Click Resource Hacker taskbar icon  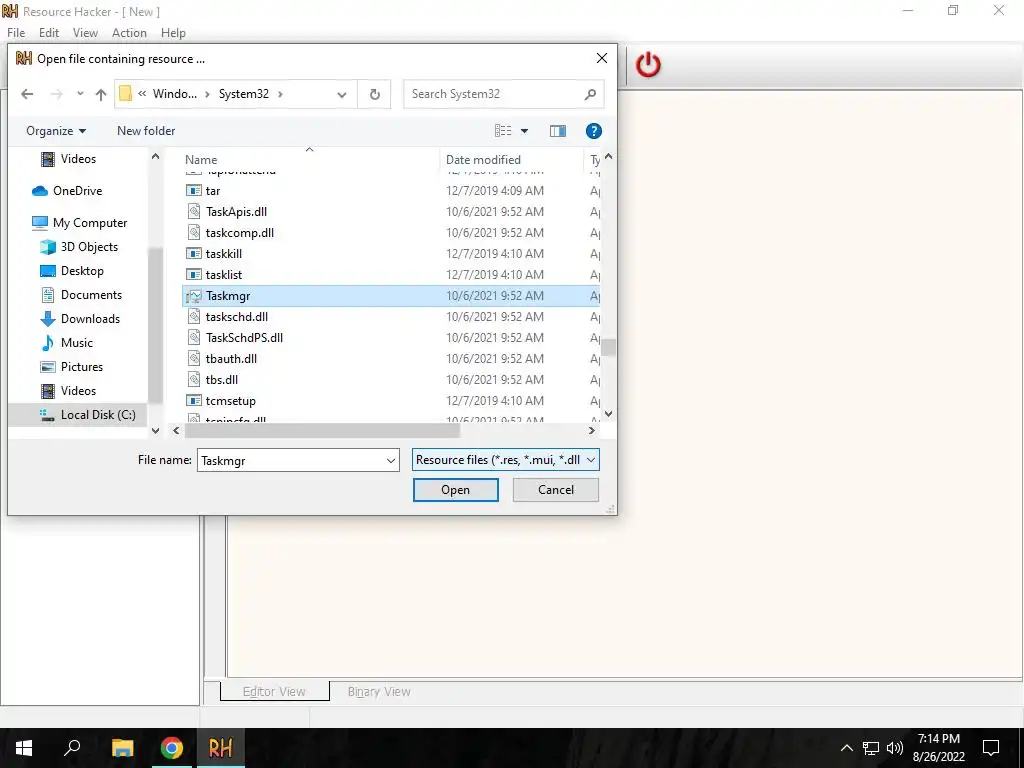coord(220,748)
